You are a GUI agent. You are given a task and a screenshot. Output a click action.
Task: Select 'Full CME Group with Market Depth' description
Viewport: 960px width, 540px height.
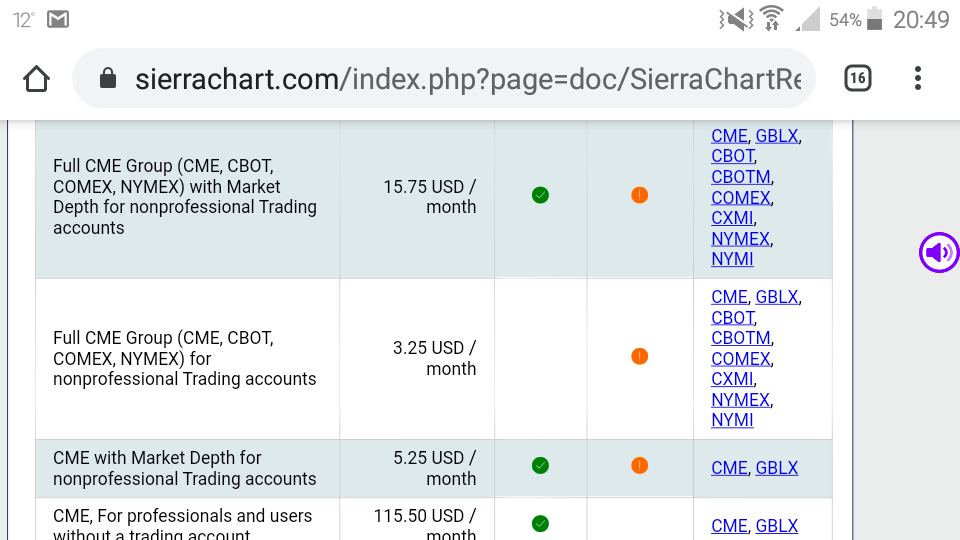(185, 197)
